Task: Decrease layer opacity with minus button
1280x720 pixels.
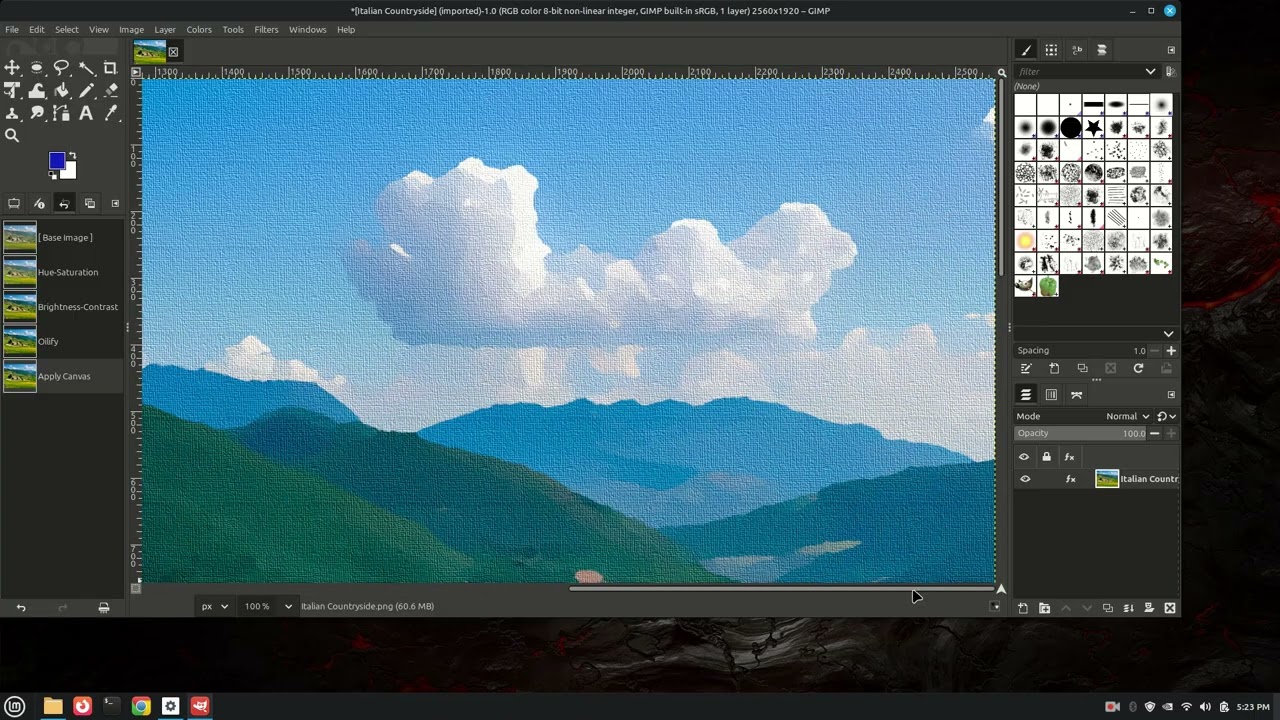Action: tap(1155, 433)
